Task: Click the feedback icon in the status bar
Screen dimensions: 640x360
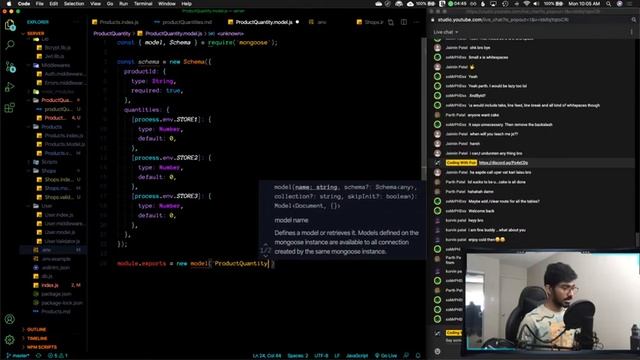Action: 406,356
